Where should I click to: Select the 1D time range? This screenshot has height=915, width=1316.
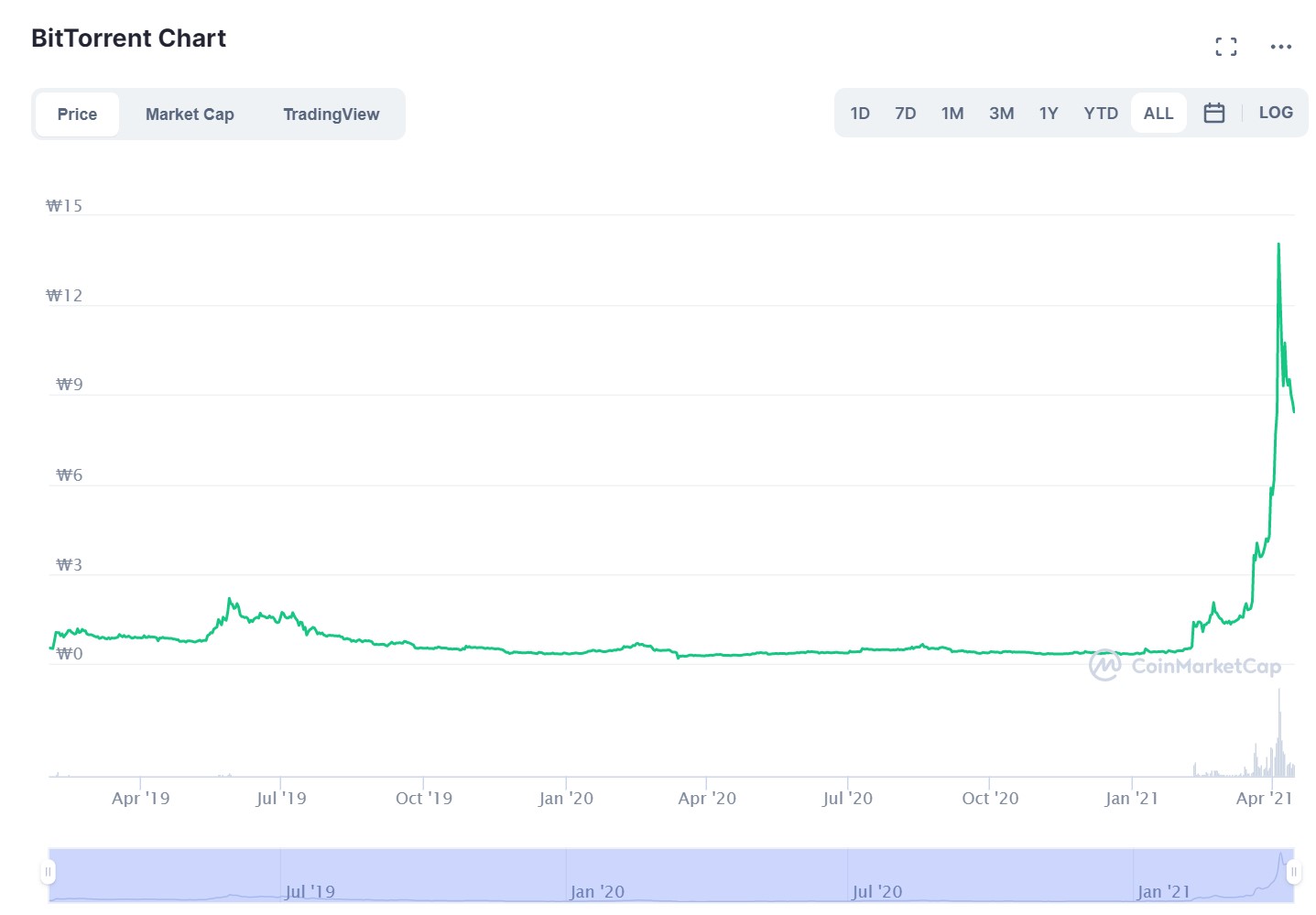click(860, 114)
